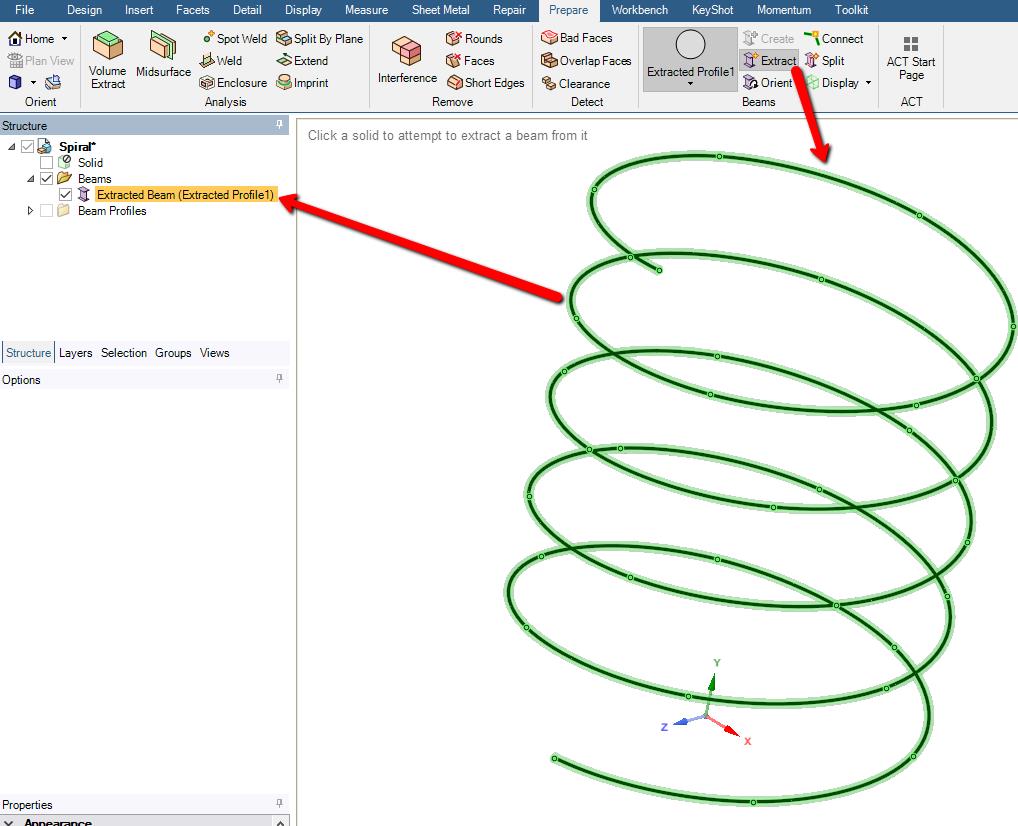Image resolution: width=1018 pixels, height=826 pixels.
Task: Click the beam Connect tool
Action: [834, 38]
